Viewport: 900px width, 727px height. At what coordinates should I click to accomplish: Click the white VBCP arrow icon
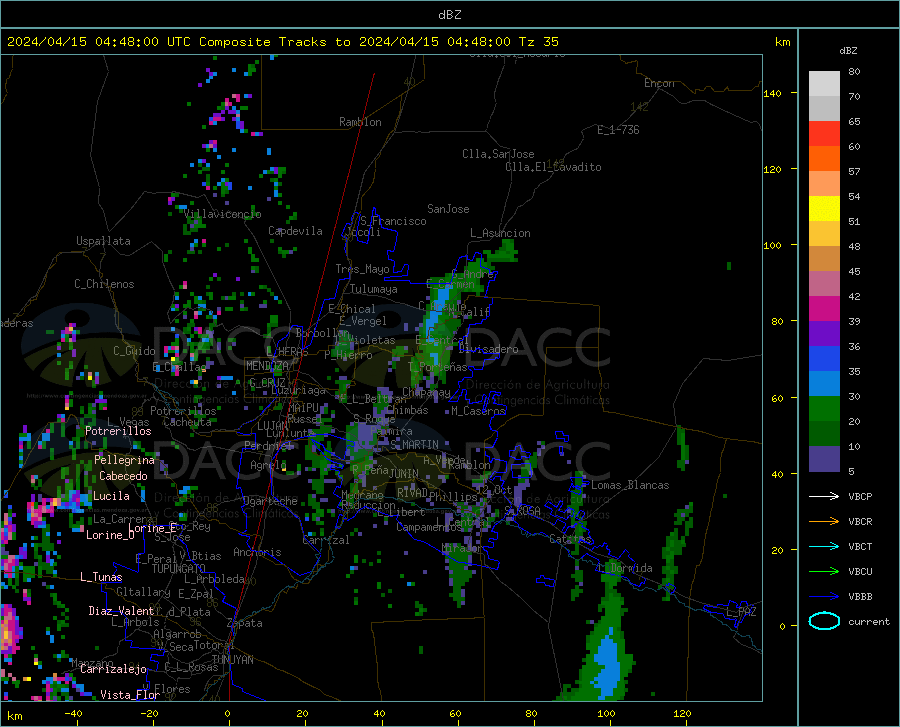tap(824, 496)
